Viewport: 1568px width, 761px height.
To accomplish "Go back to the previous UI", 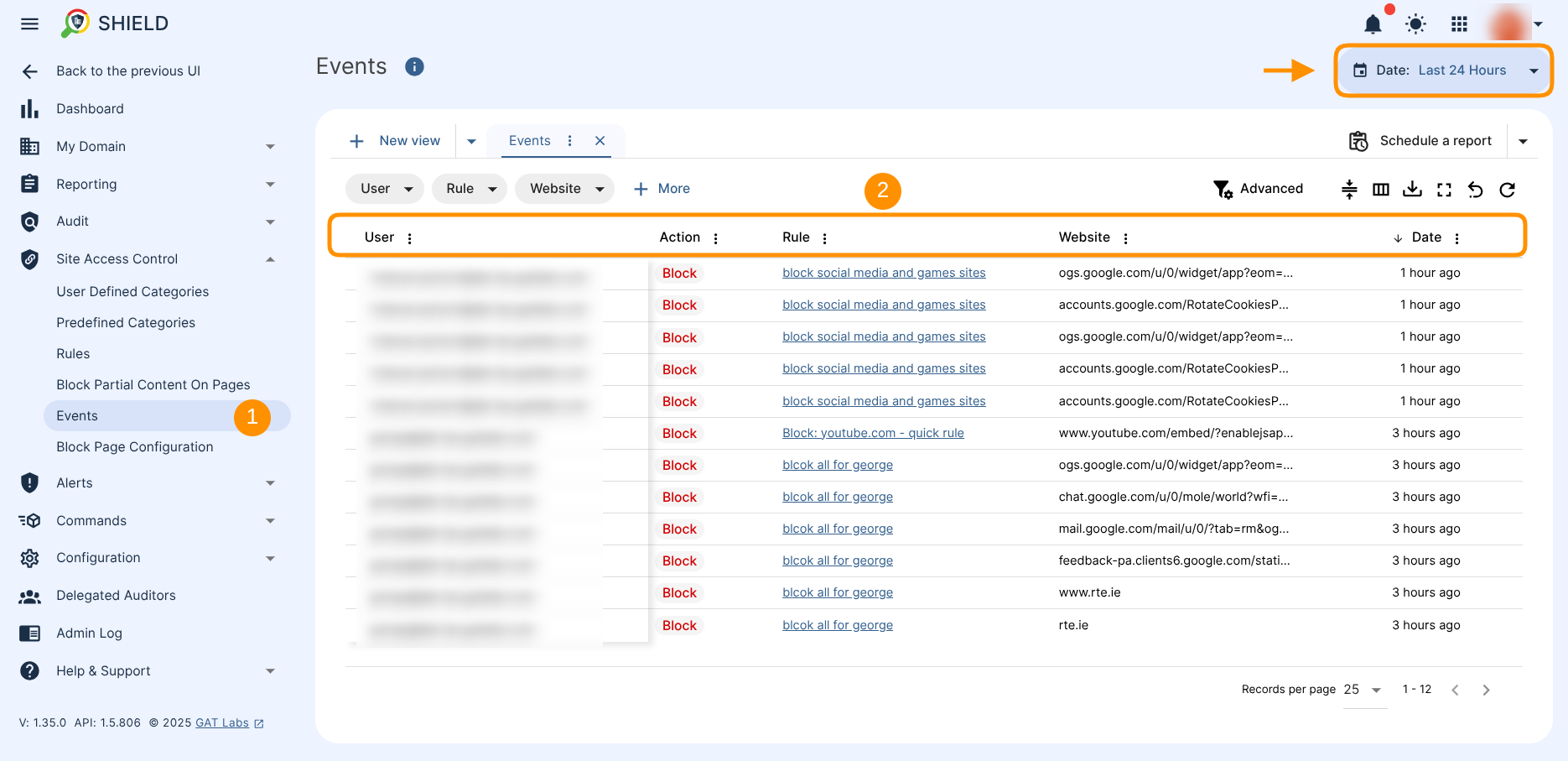I will pos(128,71).
